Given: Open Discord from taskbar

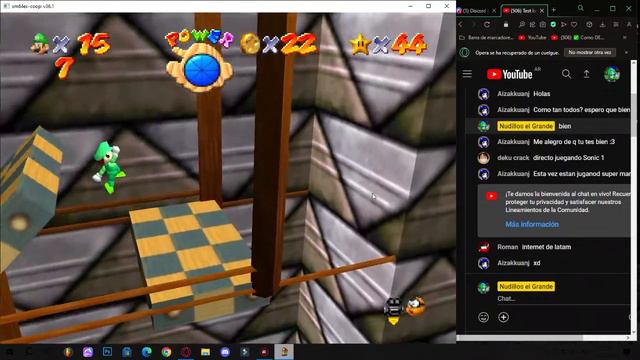Looking at the screenshot, I should tap(225, 351).
